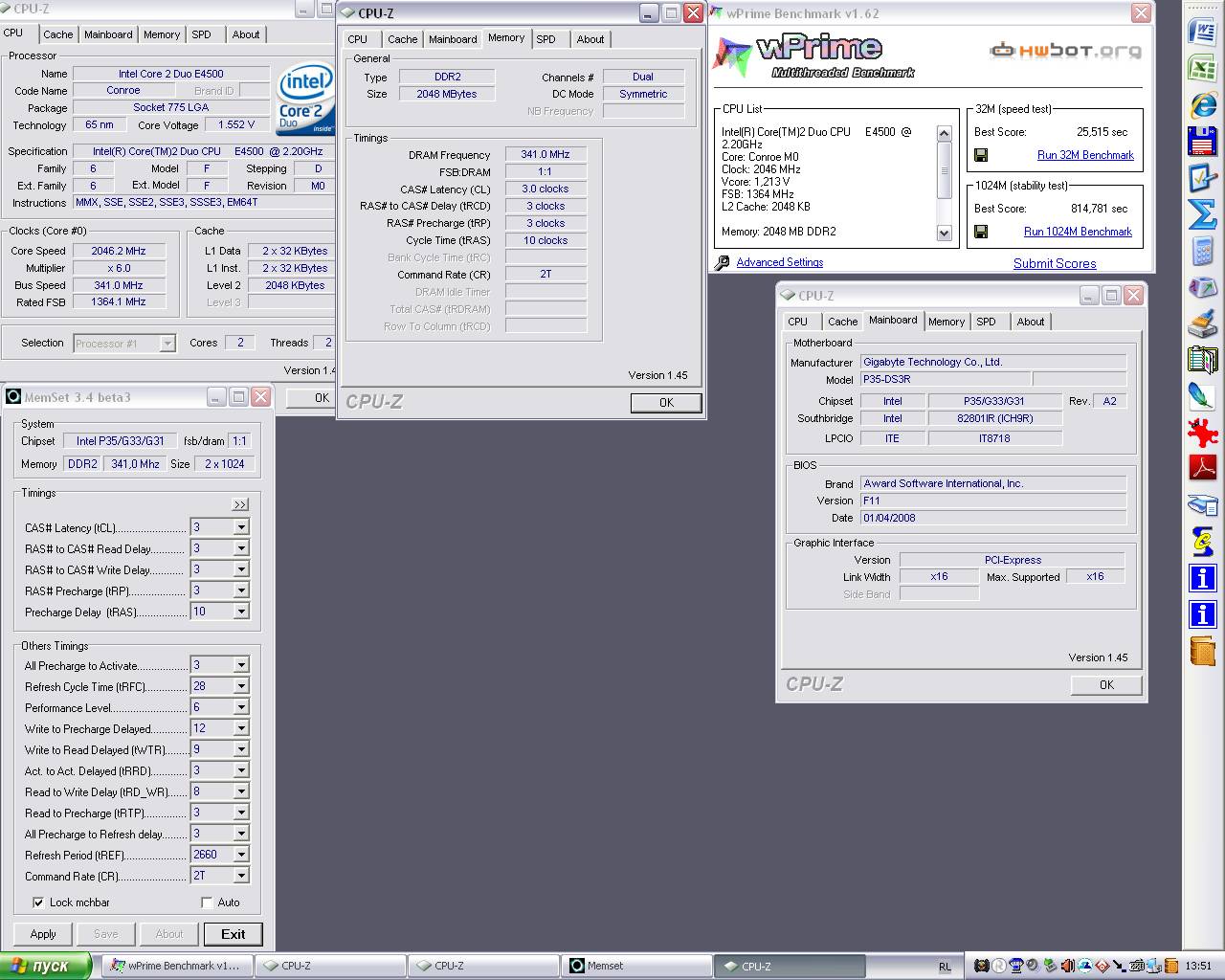
Task: Switch to SPD tab in CPU-Z Memory window
Action: pyautogui.click(x=546, y=39)
